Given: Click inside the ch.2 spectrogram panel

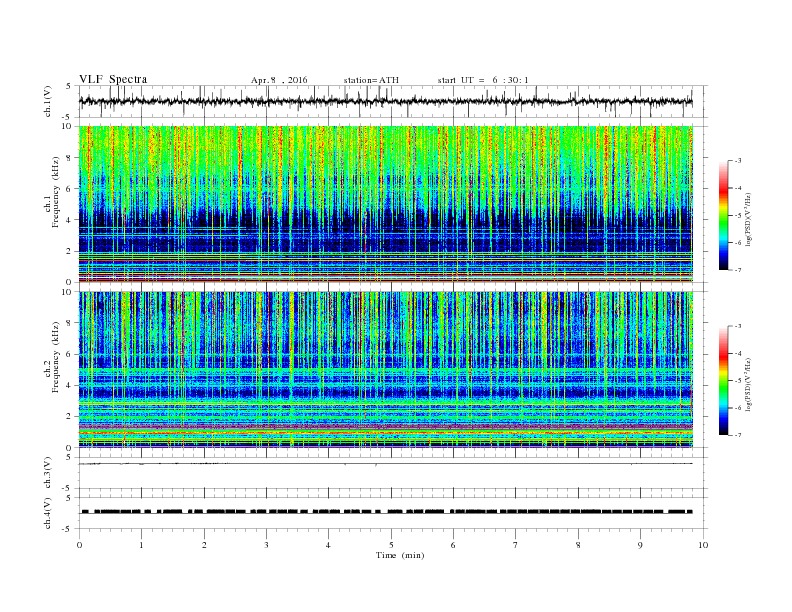Looking at the screenshot, I should click(x=386, y=370).
